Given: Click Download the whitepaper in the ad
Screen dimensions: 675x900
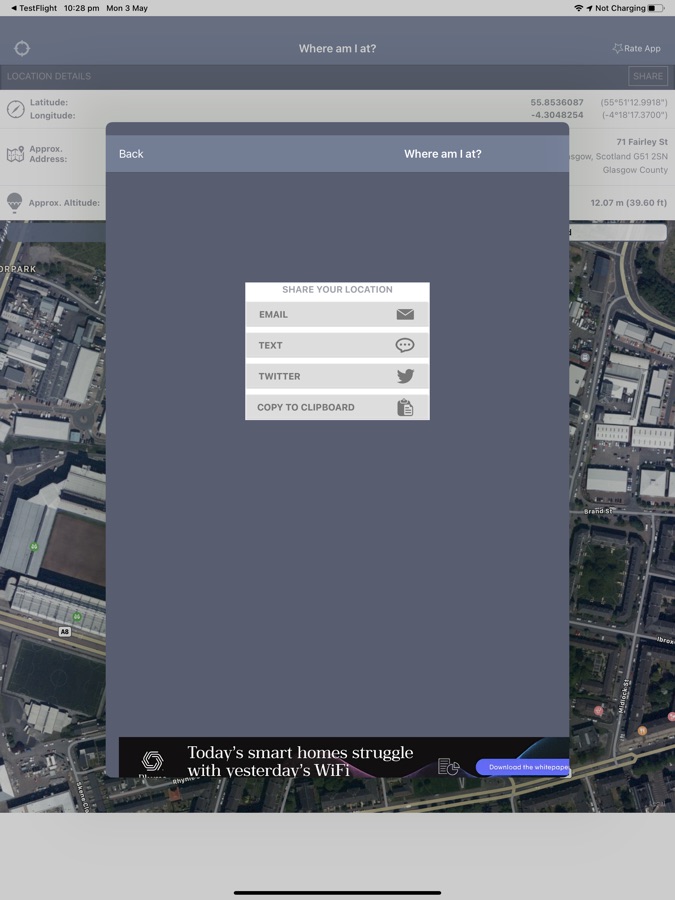Looking at the screenshot, I should pos(527,767).
